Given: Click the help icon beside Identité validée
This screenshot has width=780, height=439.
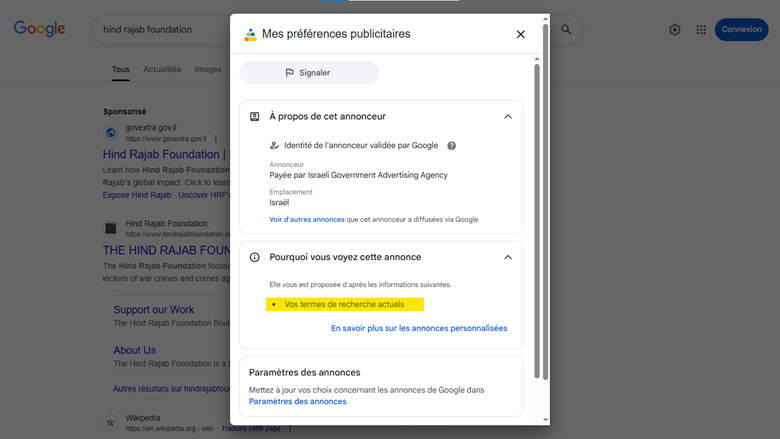Looking at the screenshot, I should click(x=451, y=146).
